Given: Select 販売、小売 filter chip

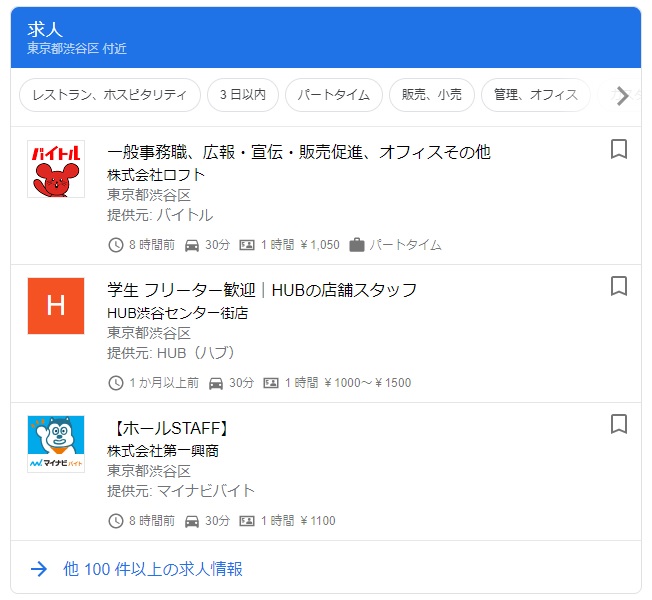Looking at the screenshot, I should 432,95.
